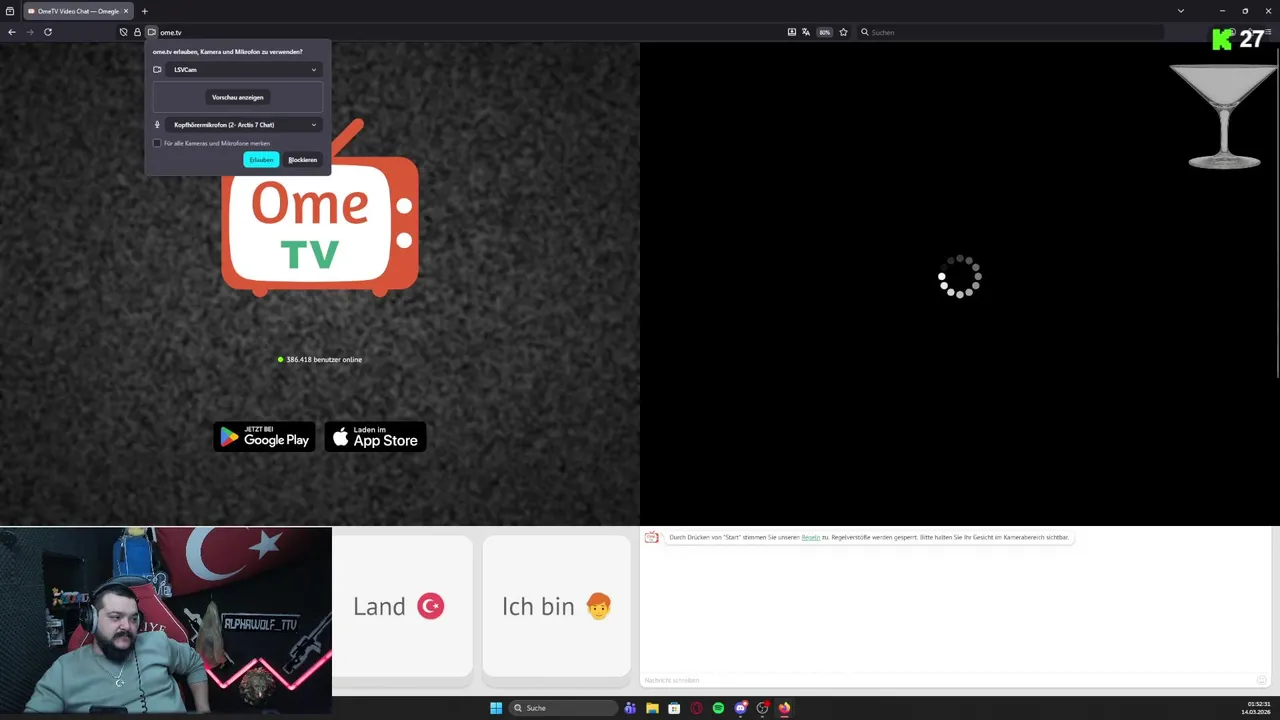
Task: Open Spotify from the taskbar
Action: (x=718, y=708)
